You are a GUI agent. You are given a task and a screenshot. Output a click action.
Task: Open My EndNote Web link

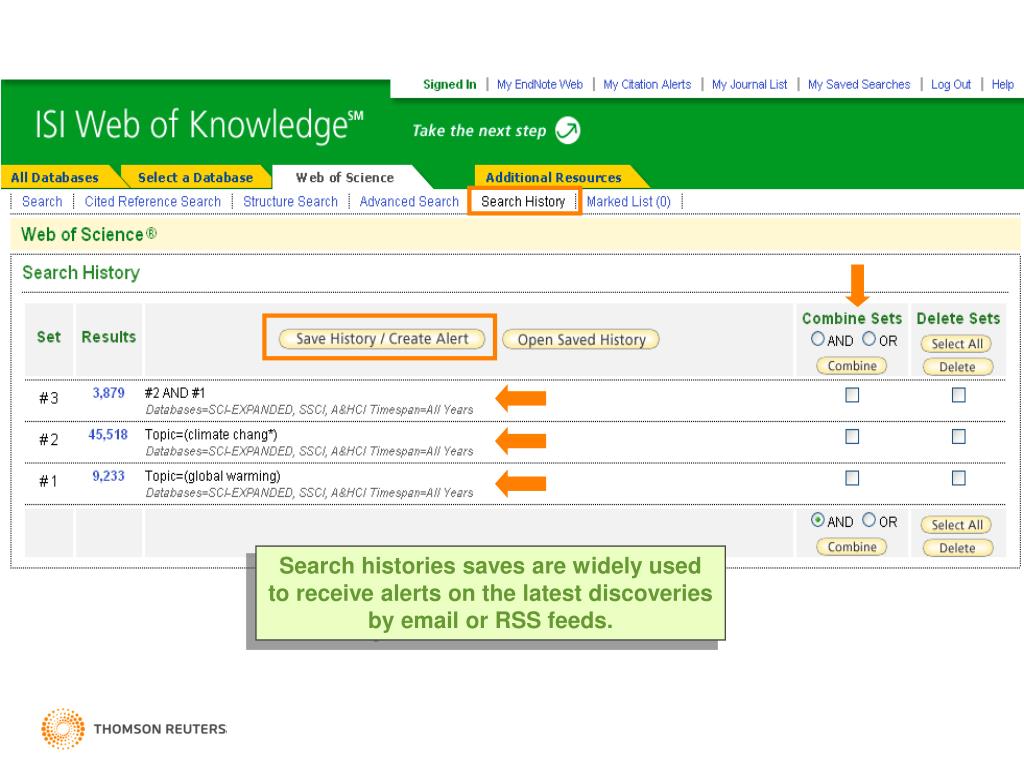click(539, 84)
